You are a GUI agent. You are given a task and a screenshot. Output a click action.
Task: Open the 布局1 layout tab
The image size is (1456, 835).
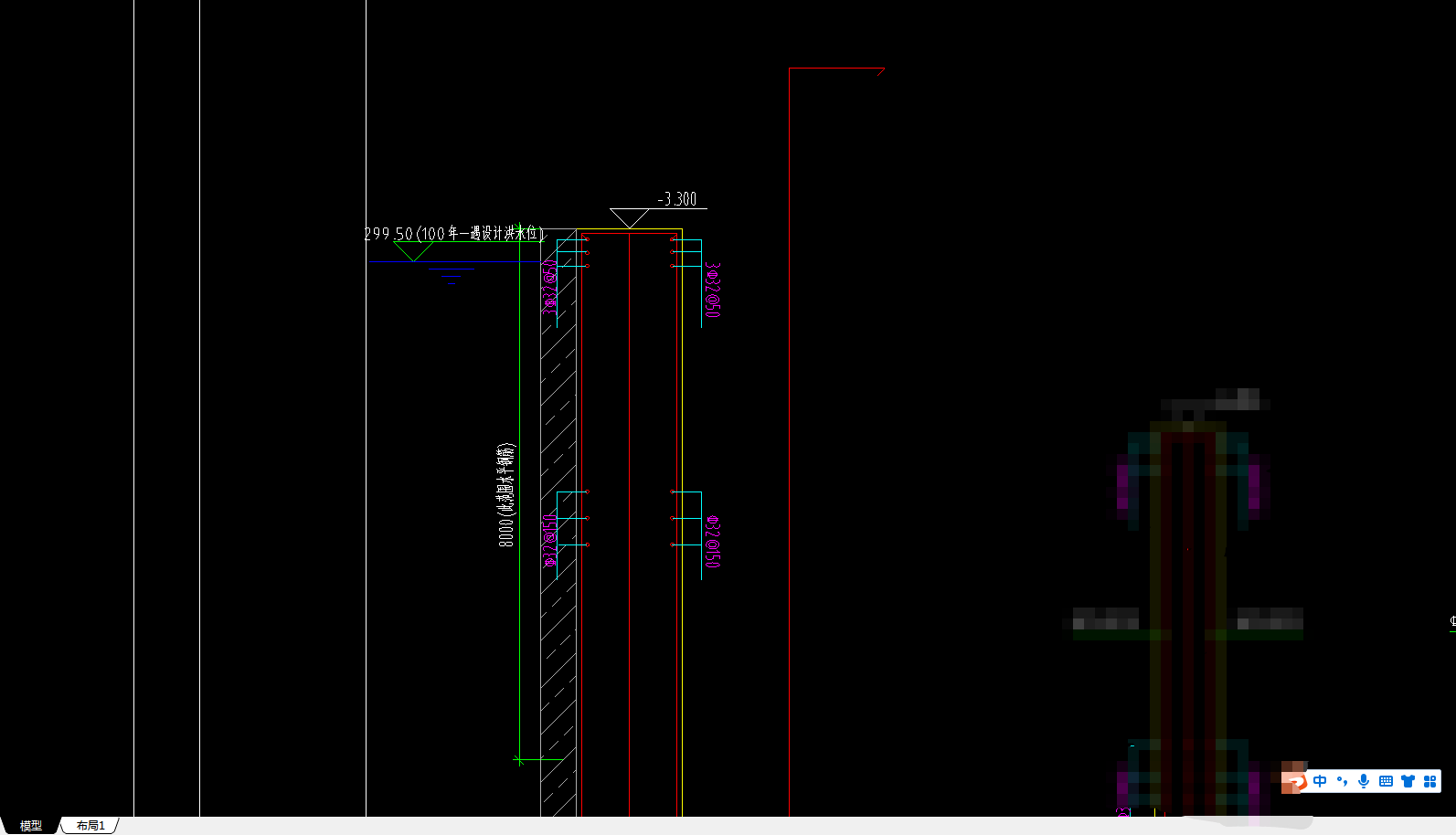pos(90,825)
